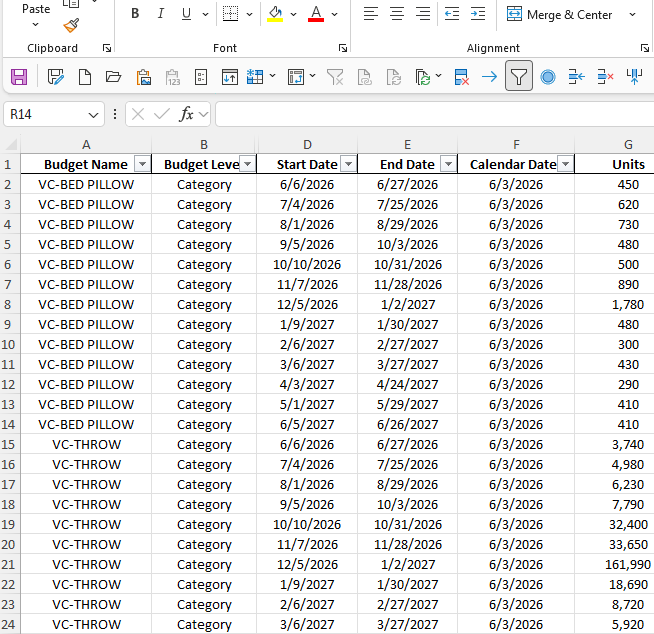Click the Select All corner triangle
Screen dimensions: 654x634
(x=10, y=144)
